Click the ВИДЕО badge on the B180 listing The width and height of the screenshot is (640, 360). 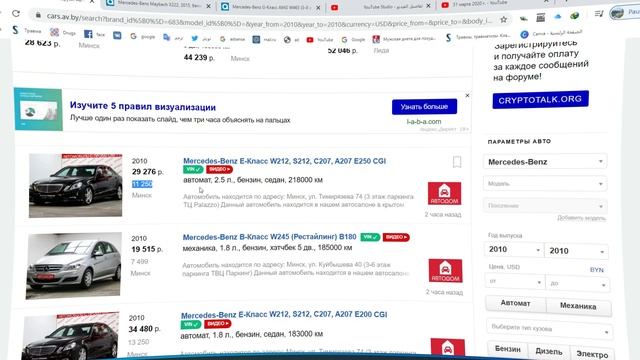coord(396,237)
